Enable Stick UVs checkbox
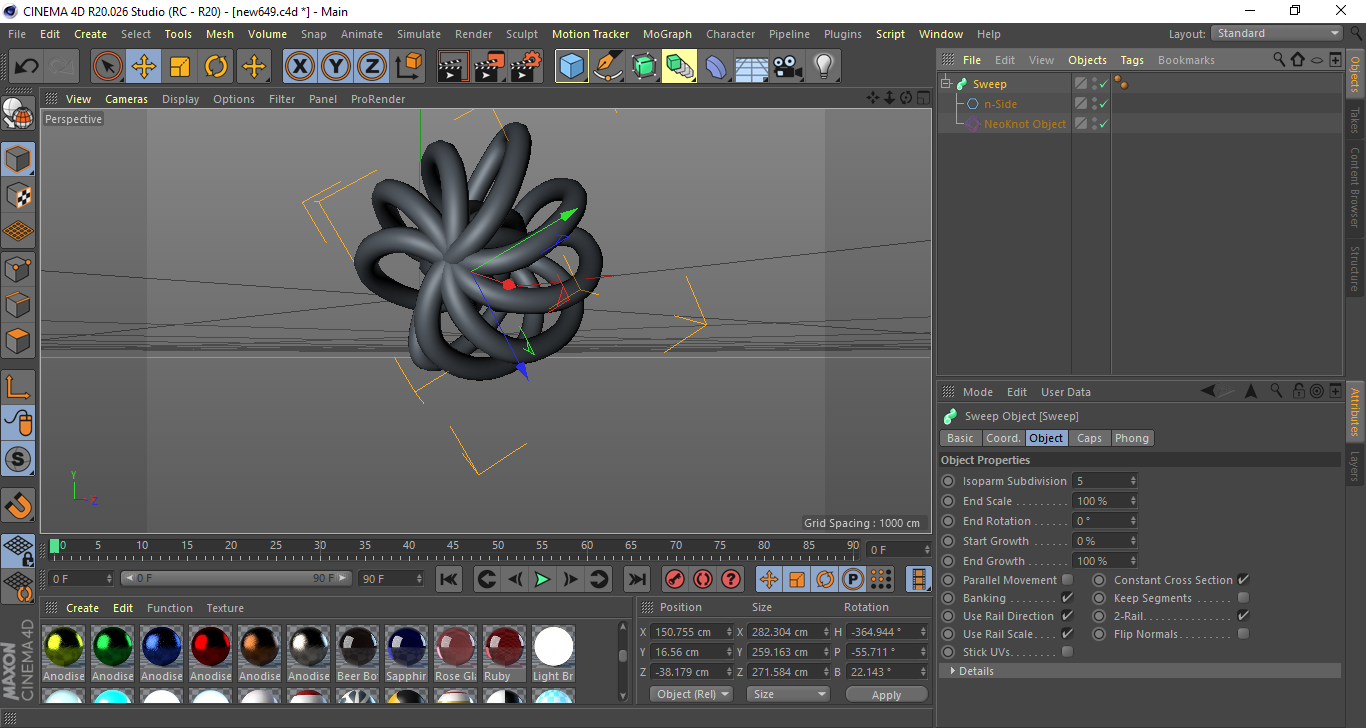 tap(1067, 652)
